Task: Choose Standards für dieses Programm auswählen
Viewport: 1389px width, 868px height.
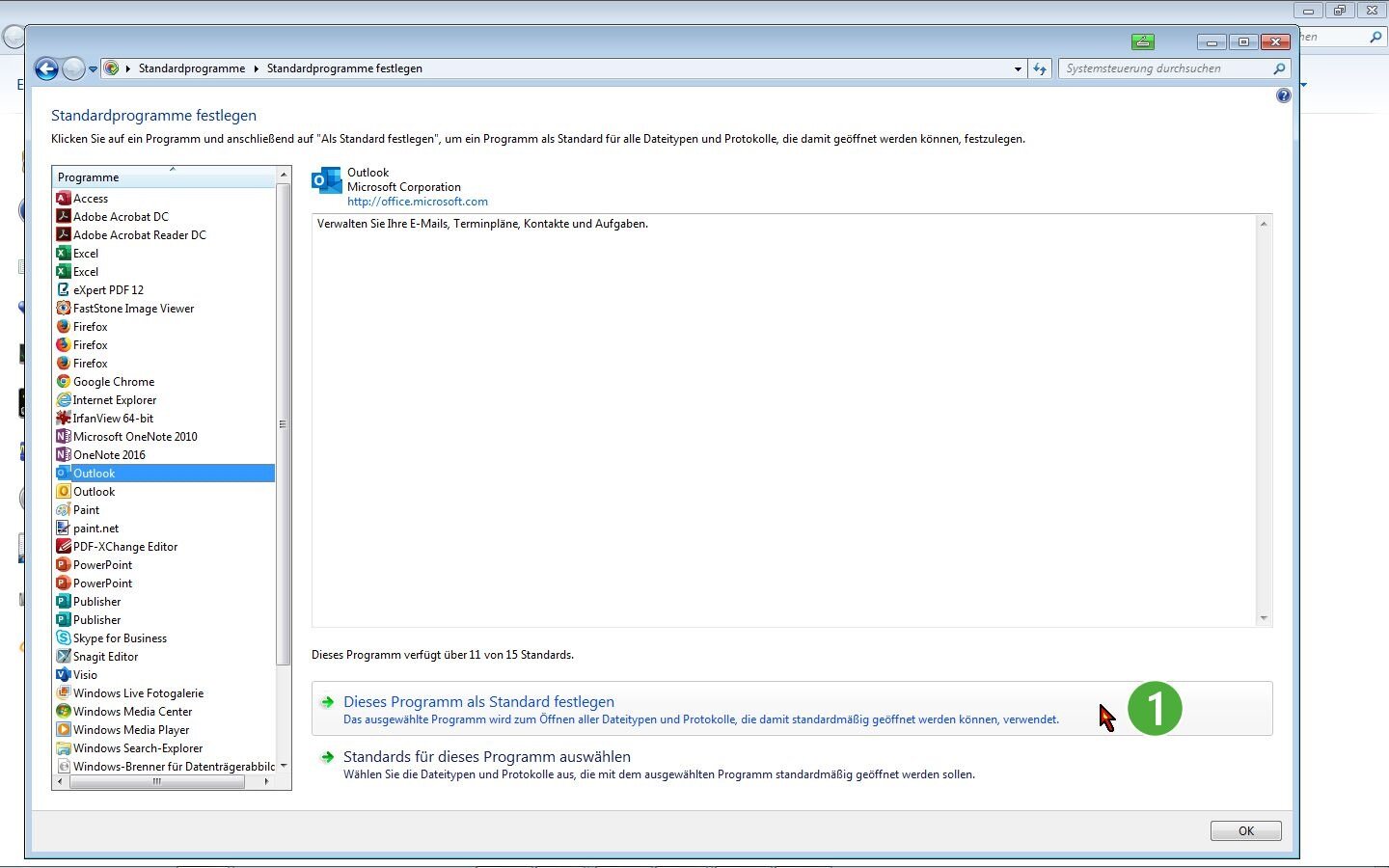Action: [x=792, y=764]
